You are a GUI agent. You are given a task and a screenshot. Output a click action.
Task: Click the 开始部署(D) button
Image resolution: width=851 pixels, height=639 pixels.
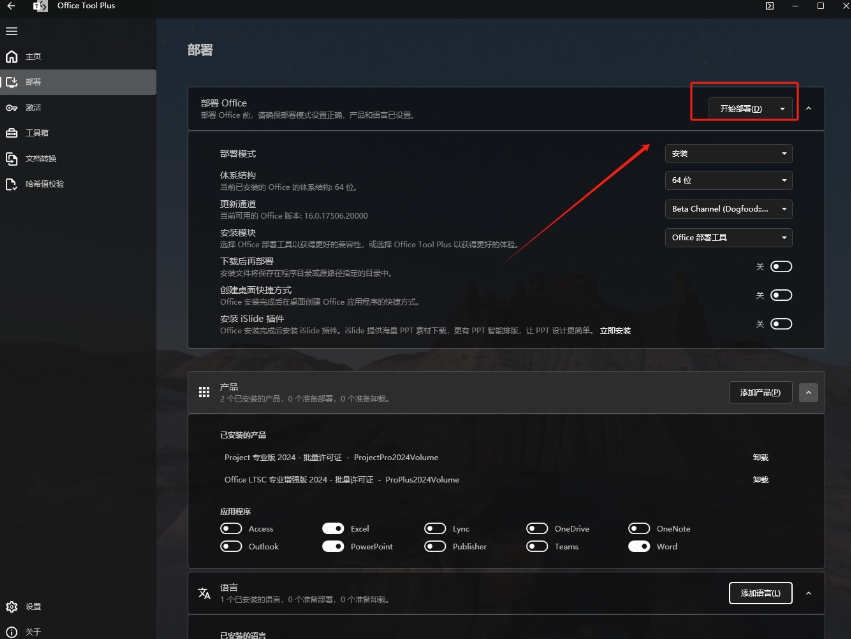click(740, 109)
